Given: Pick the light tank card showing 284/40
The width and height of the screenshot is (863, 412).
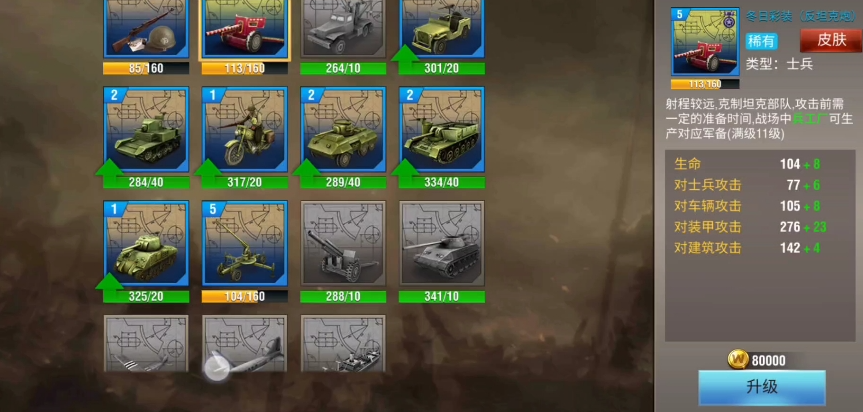Looking at the screenshot, I should tap(146, 129).
